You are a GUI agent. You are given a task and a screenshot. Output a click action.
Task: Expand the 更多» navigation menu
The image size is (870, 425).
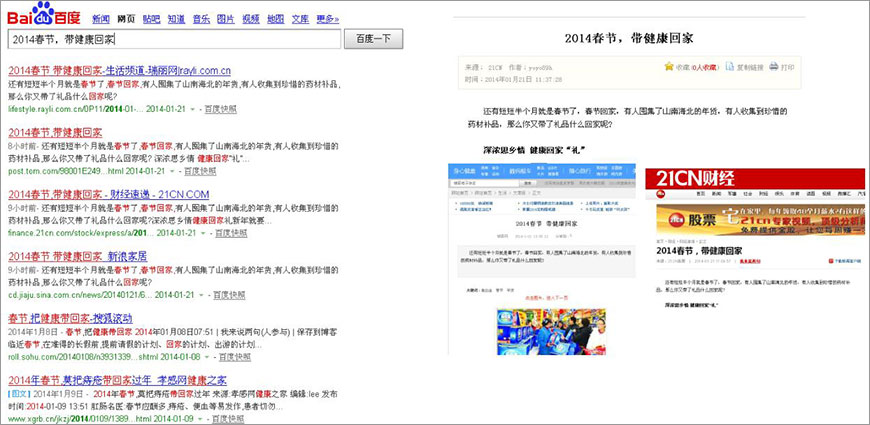point(327,19)
